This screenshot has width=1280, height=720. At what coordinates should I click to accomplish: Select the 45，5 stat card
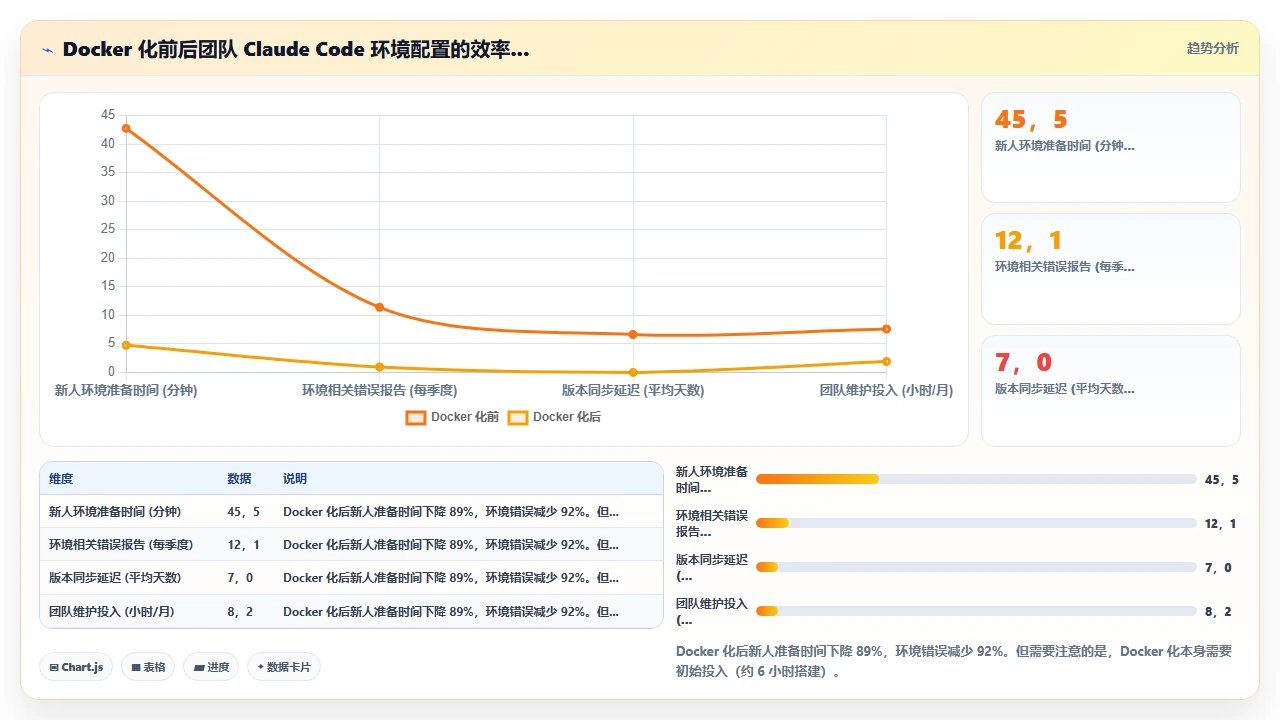1111,148
